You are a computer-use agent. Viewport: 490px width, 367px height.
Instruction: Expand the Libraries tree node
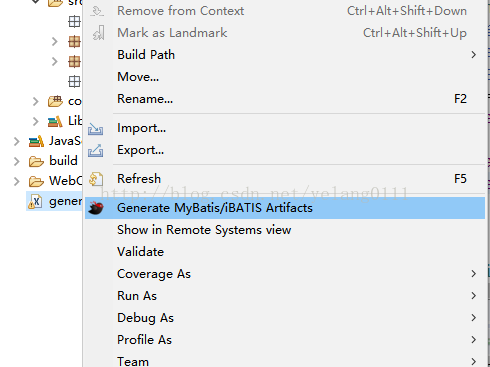click(x=36, y=121)
